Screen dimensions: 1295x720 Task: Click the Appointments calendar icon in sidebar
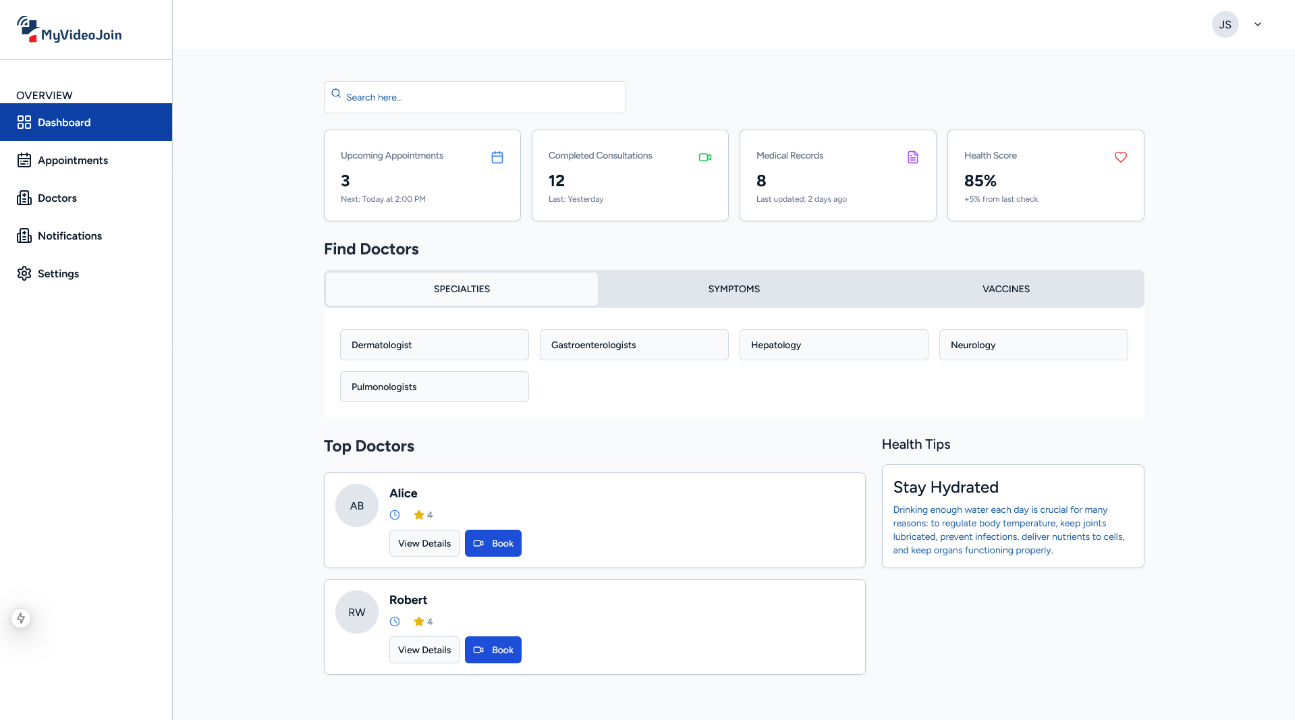(x=24, y=160)
